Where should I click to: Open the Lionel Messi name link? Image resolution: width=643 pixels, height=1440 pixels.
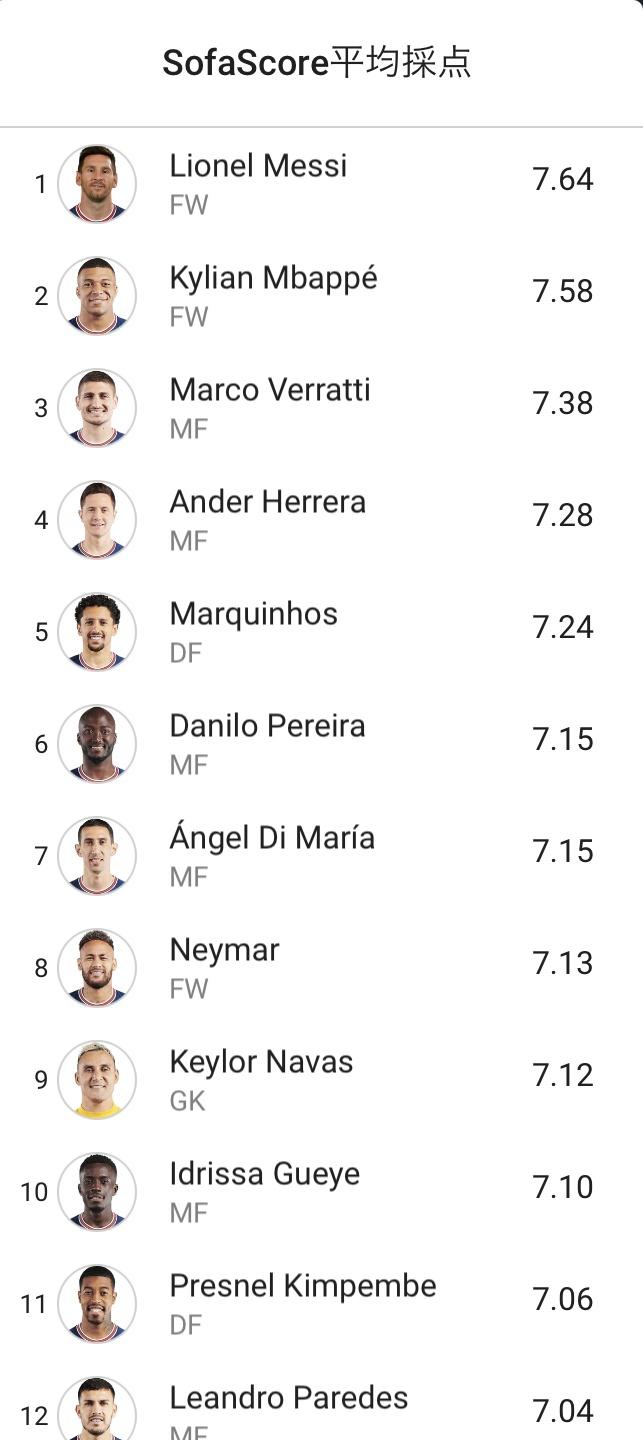[258, 165]
